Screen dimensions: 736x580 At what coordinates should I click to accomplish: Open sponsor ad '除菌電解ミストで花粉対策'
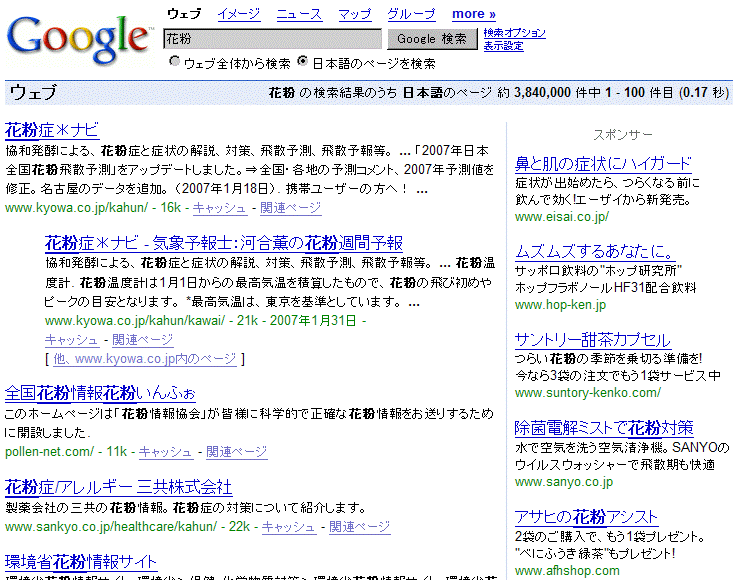coord(604,428)
